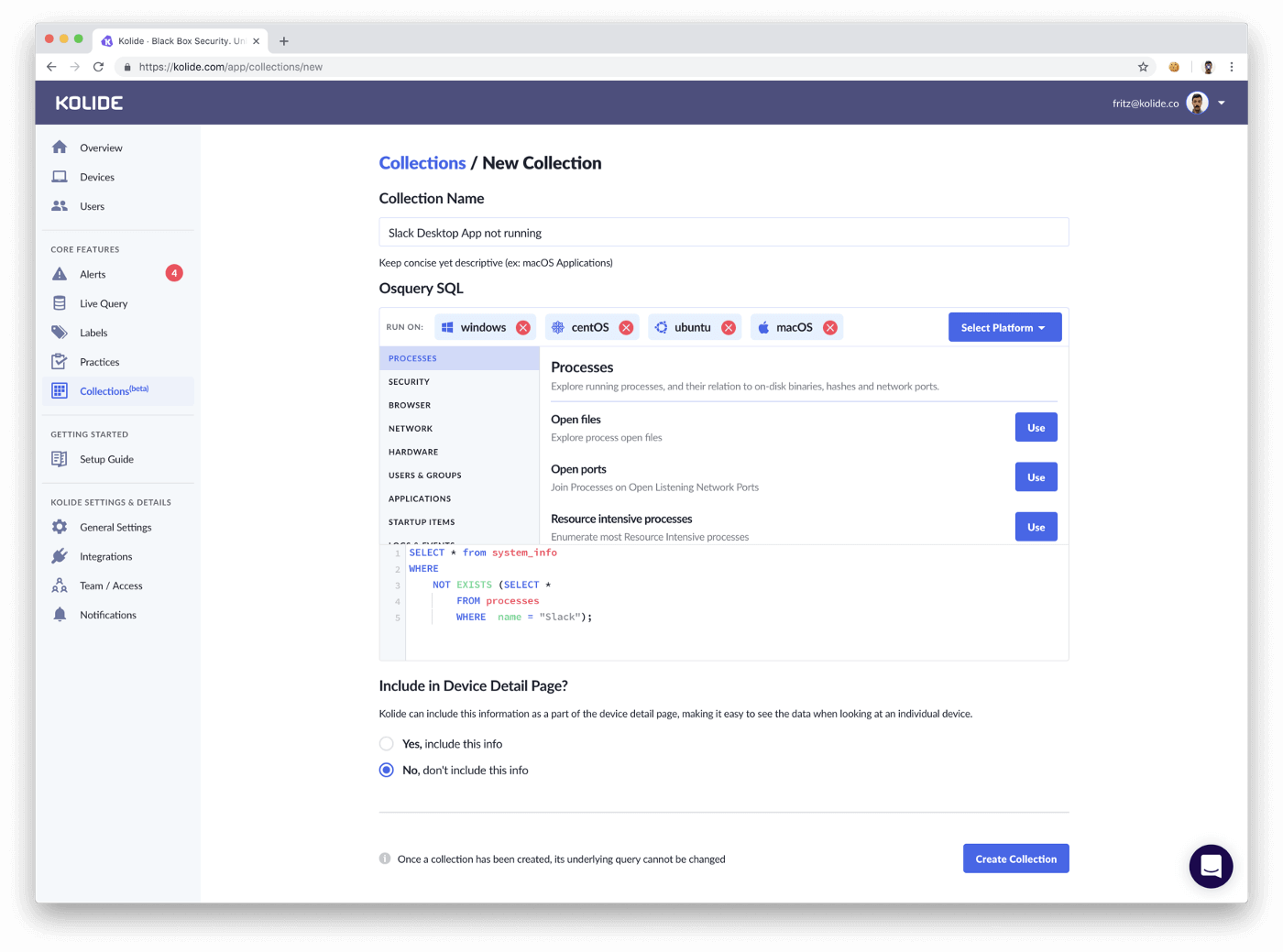Open the Devices page
The width and height of the screenshot is (1283, 952).
96,176
